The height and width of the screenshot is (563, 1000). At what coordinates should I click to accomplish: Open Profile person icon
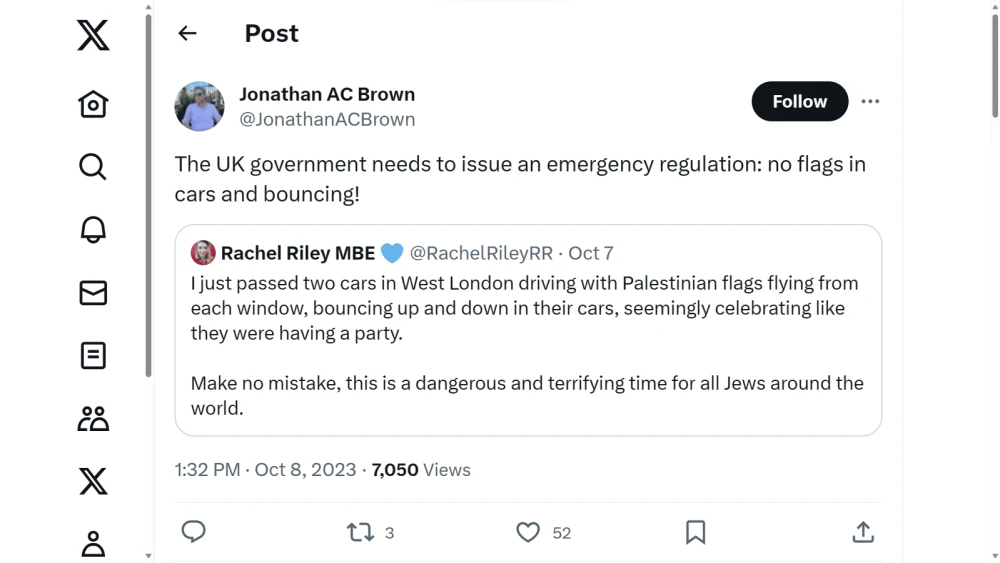coord(93,543)
